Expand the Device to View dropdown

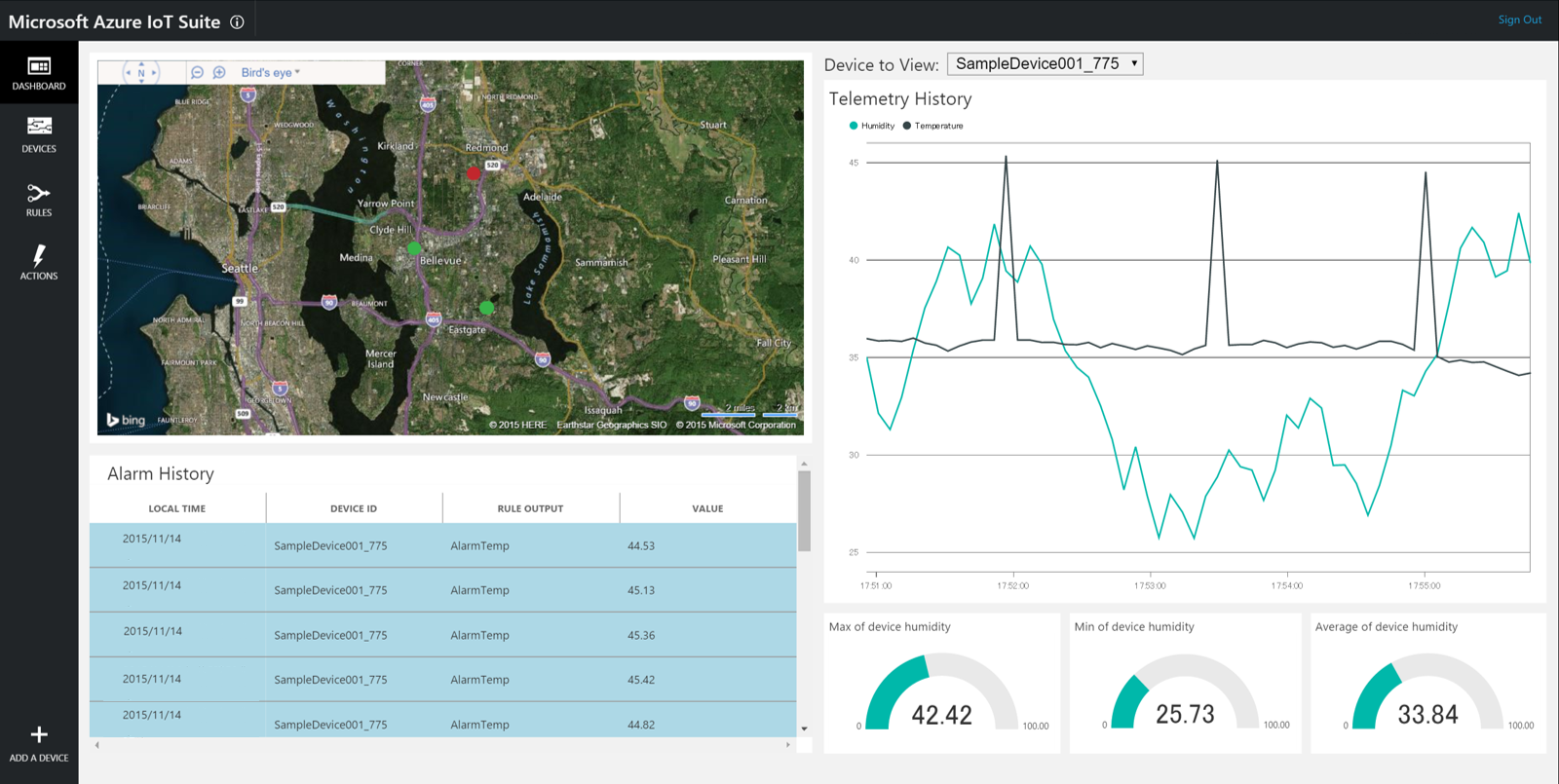(1045, 64)
